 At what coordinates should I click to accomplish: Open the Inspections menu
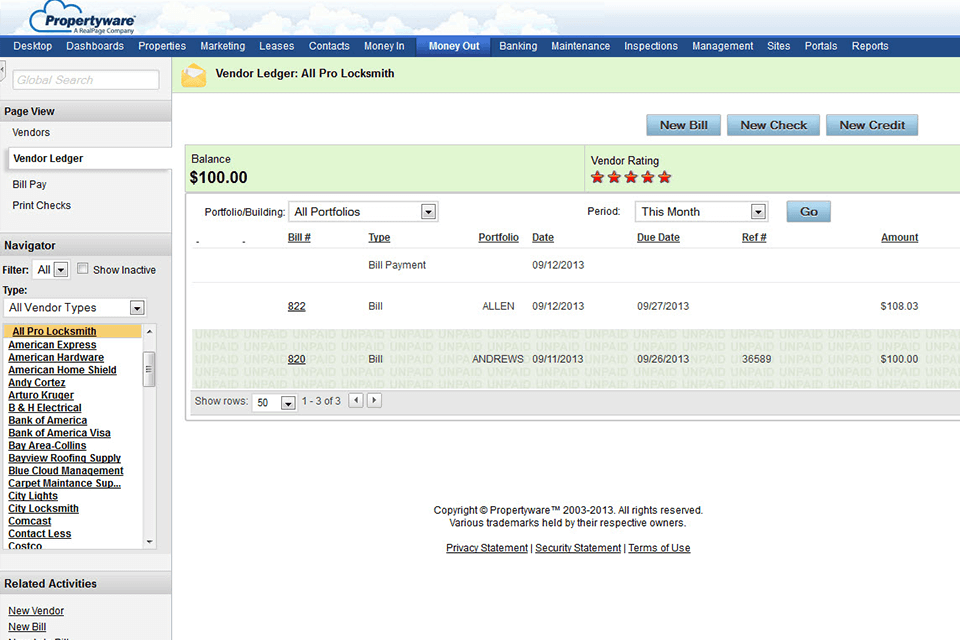651,46
